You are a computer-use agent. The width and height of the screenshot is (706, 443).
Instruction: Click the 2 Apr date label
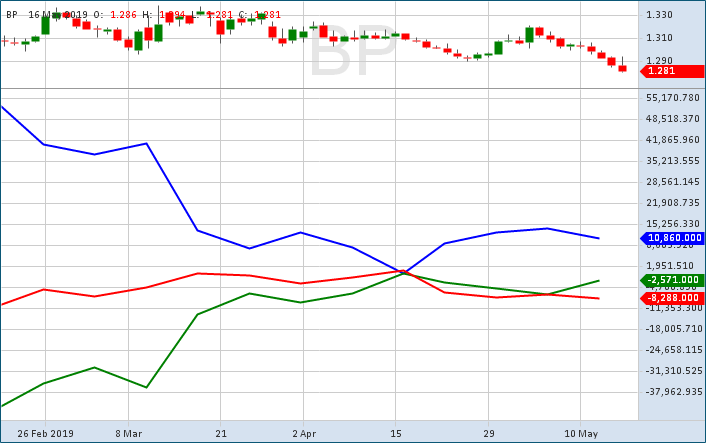(304, 434)
